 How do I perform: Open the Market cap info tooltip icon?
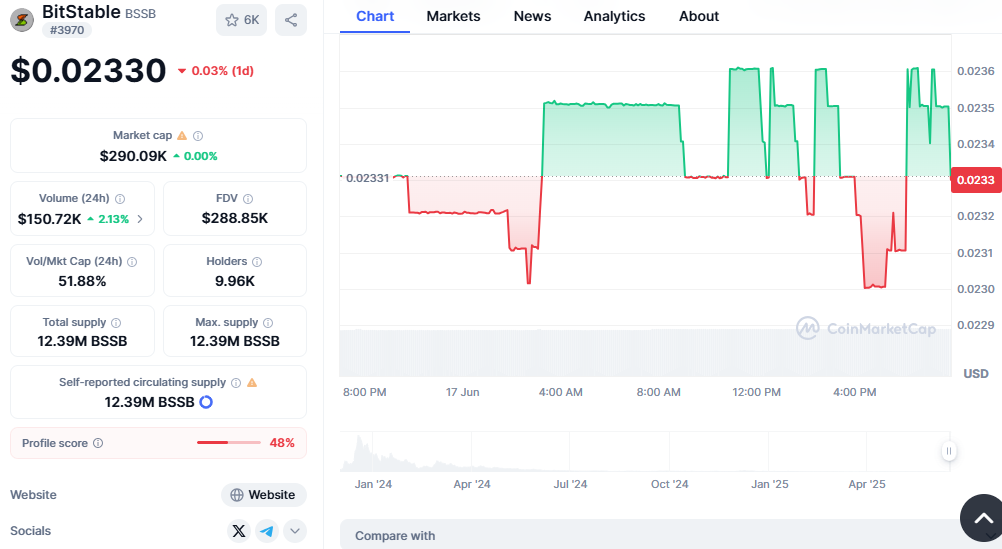coord(198,135)
